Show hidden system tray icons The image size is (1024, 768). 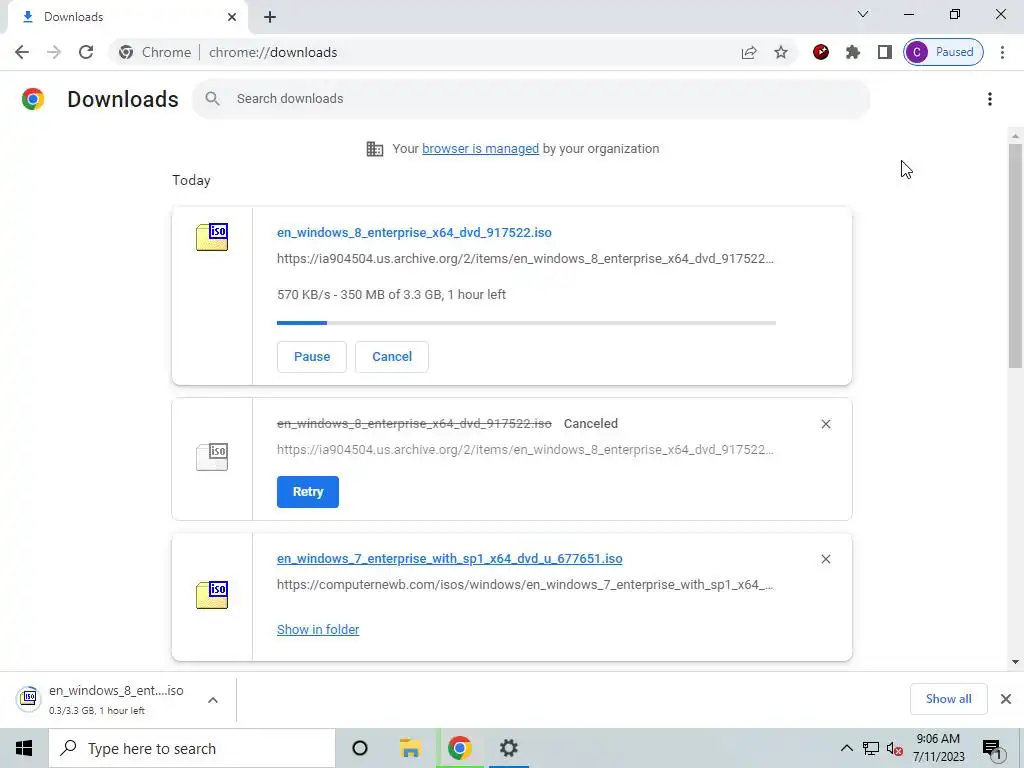click(x=846, y=748)
